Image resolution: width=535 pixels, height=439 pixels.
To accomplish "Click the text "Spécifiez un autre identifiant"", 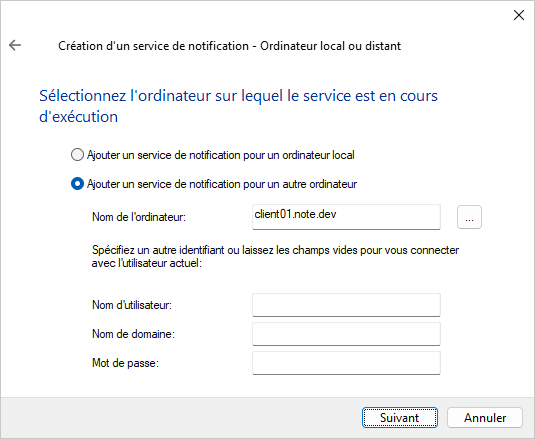I will [158, 250].
